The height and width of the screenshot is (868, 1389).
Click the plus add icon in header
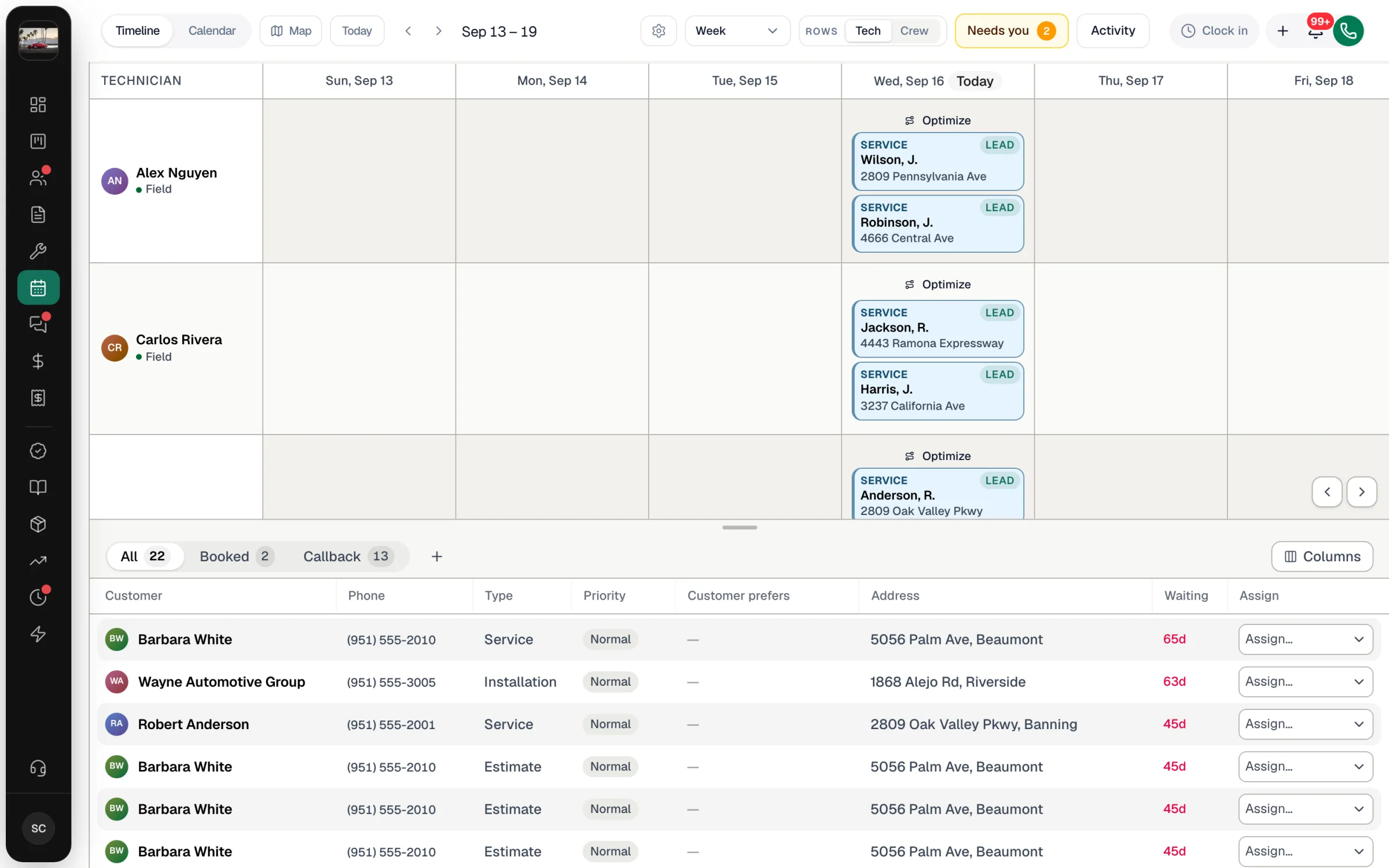[1283, 31]
